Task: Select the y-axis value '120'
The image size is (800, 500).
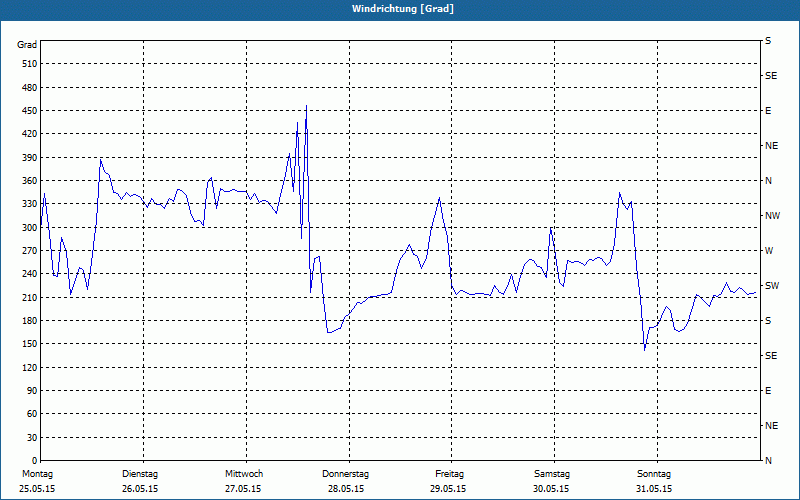Action: point(30,367)
